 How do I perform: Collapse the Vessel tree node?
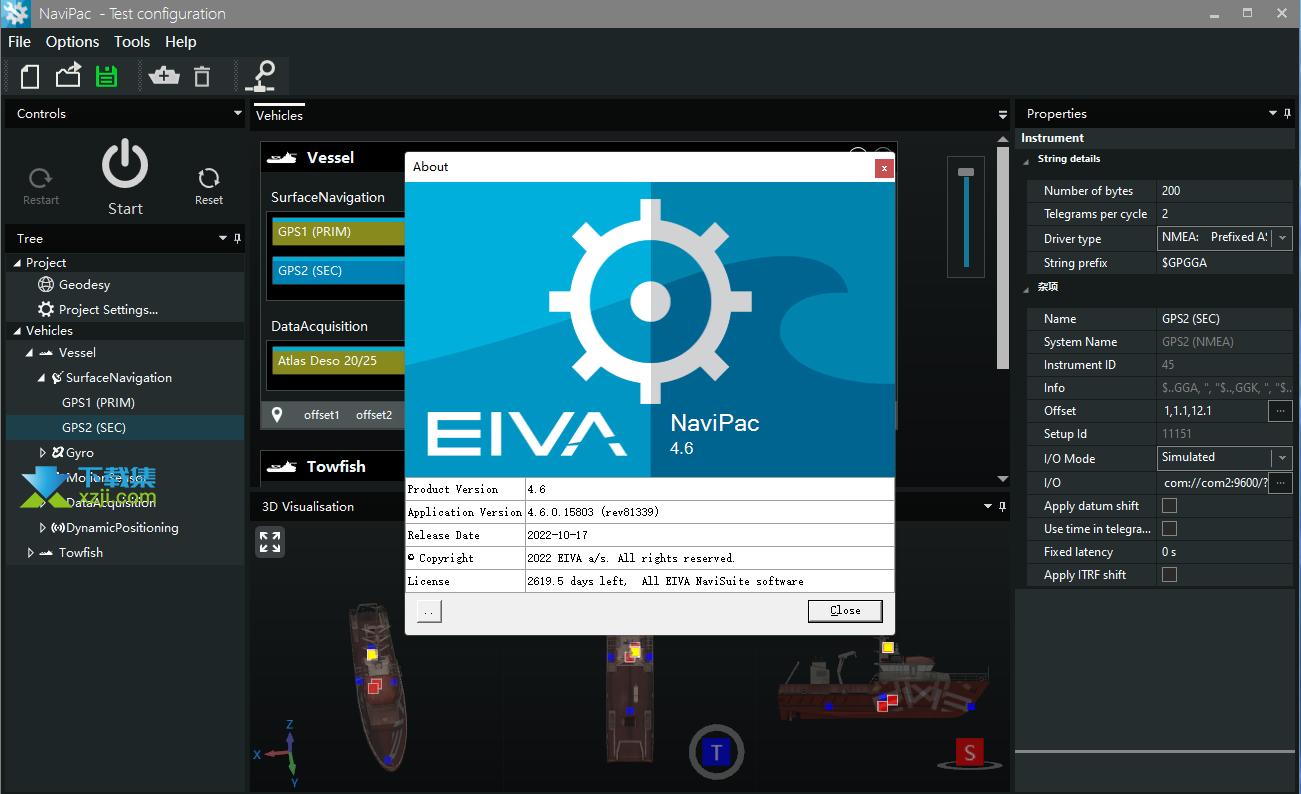30,353
